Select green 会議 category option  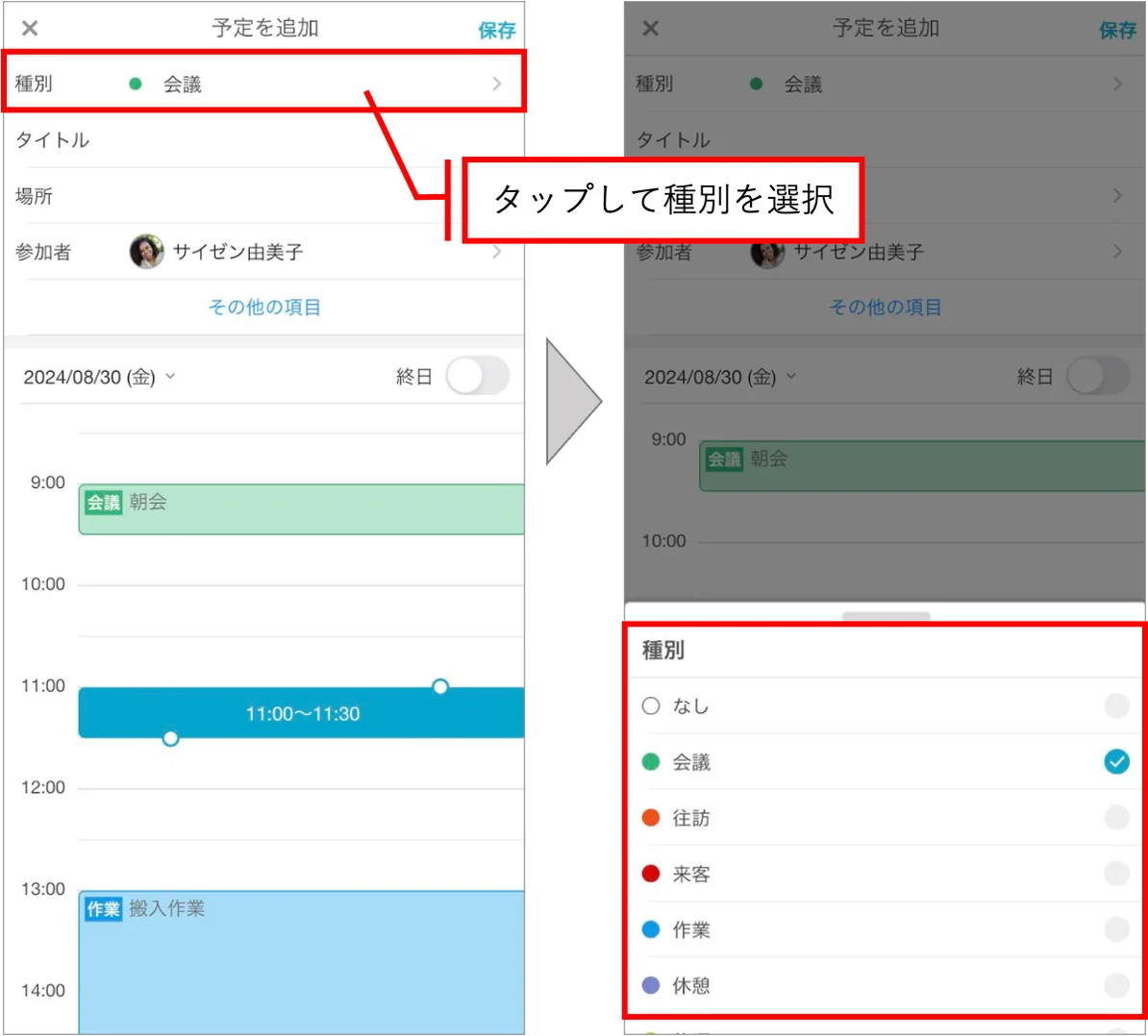coord(886,762)
